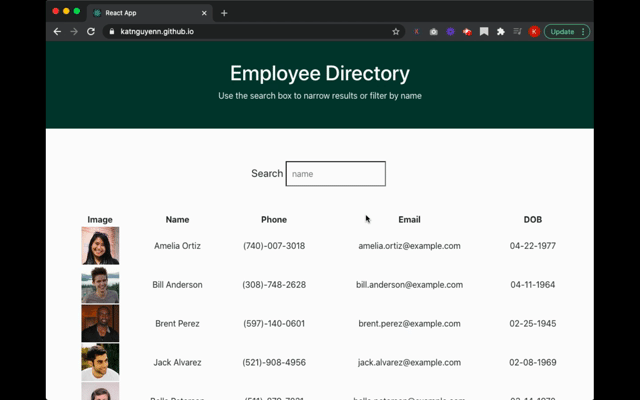Focus the address bar katnguyenn.github.io

[253, 31]
